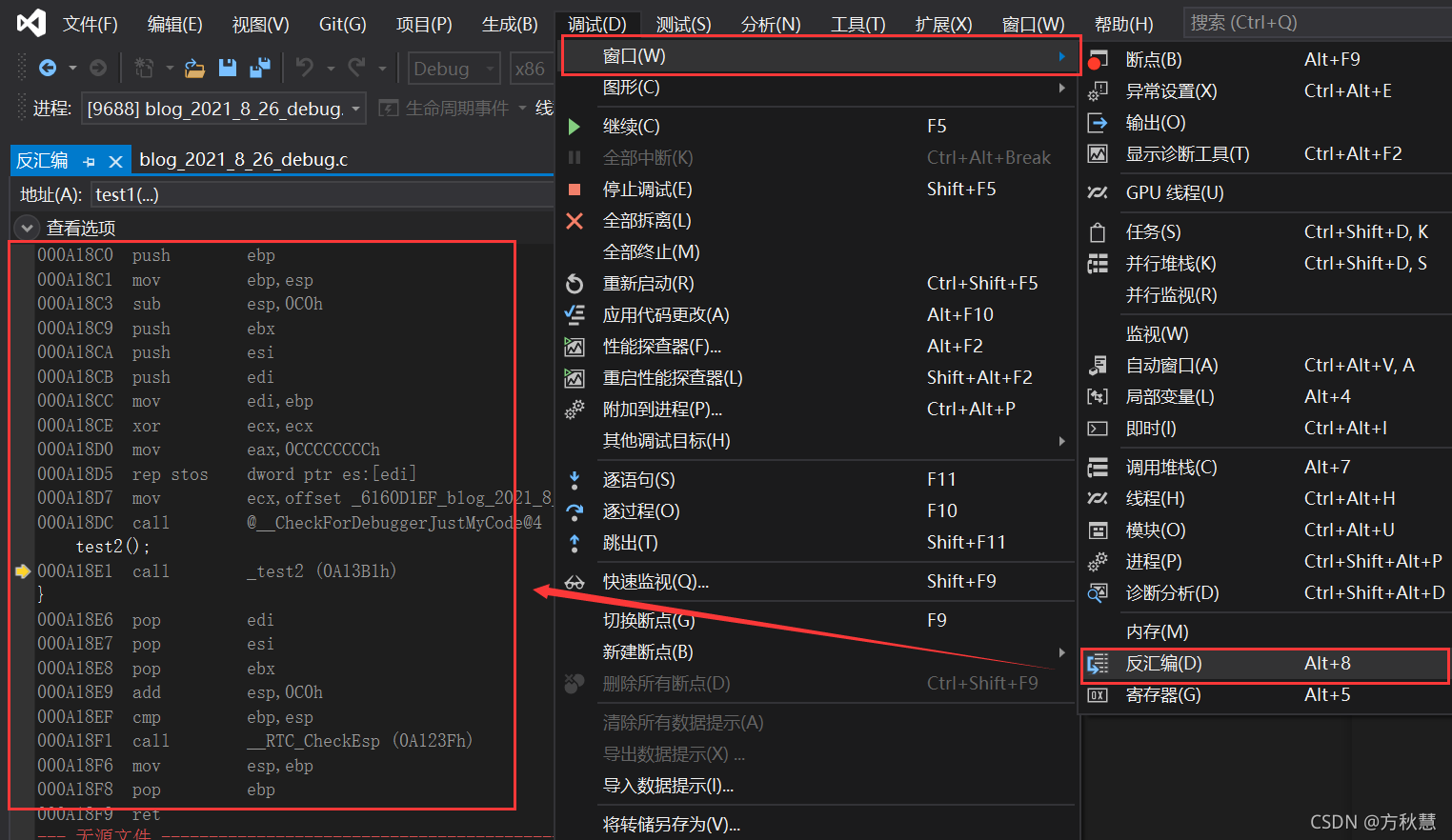Click the save file disk icon
This screenshot has width=1452, height=840.
pyautogui.click(x=227, y=68)
